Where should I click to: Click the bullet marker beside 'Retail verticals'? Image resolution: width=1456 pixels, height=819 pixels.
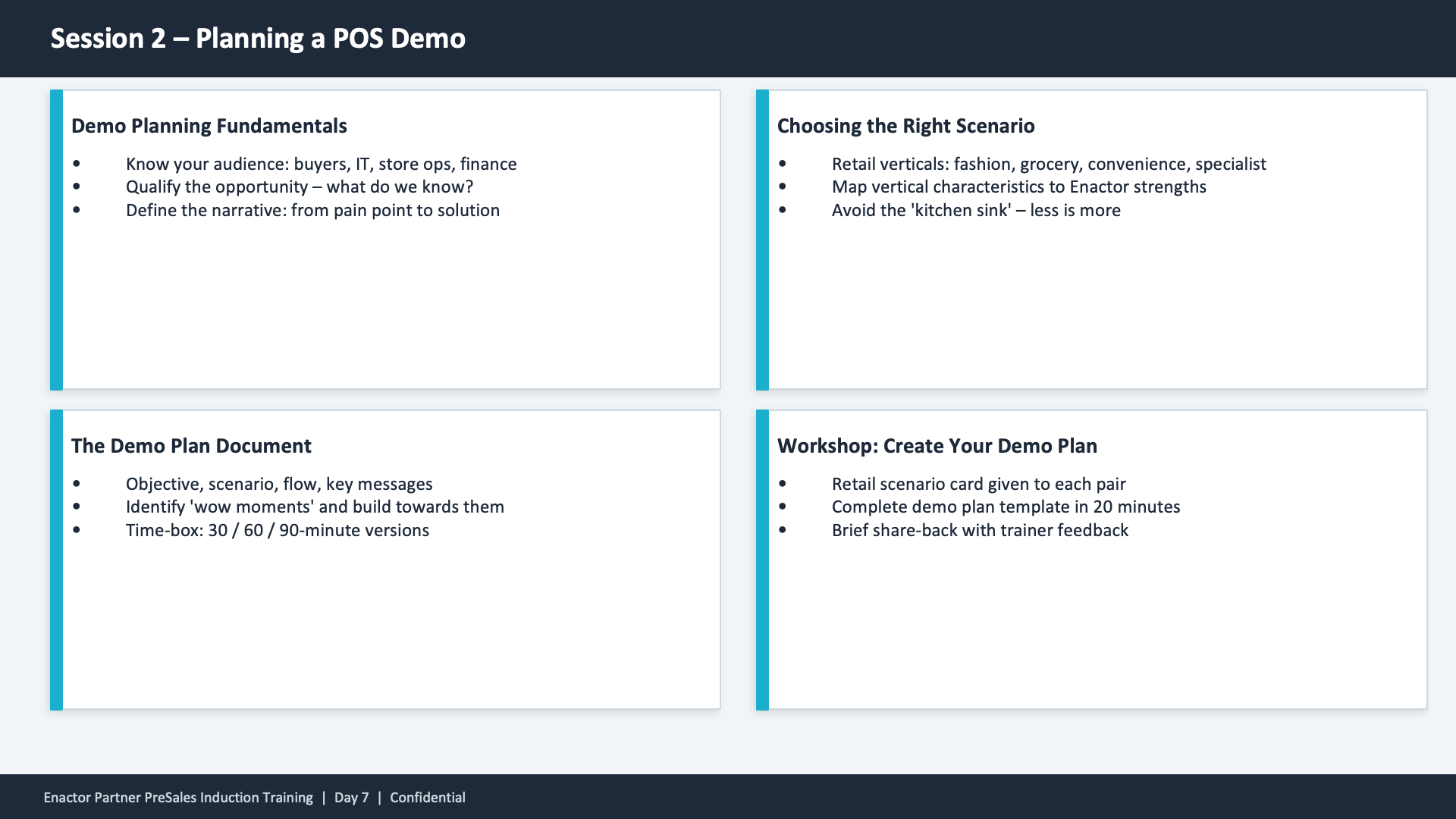783,164
